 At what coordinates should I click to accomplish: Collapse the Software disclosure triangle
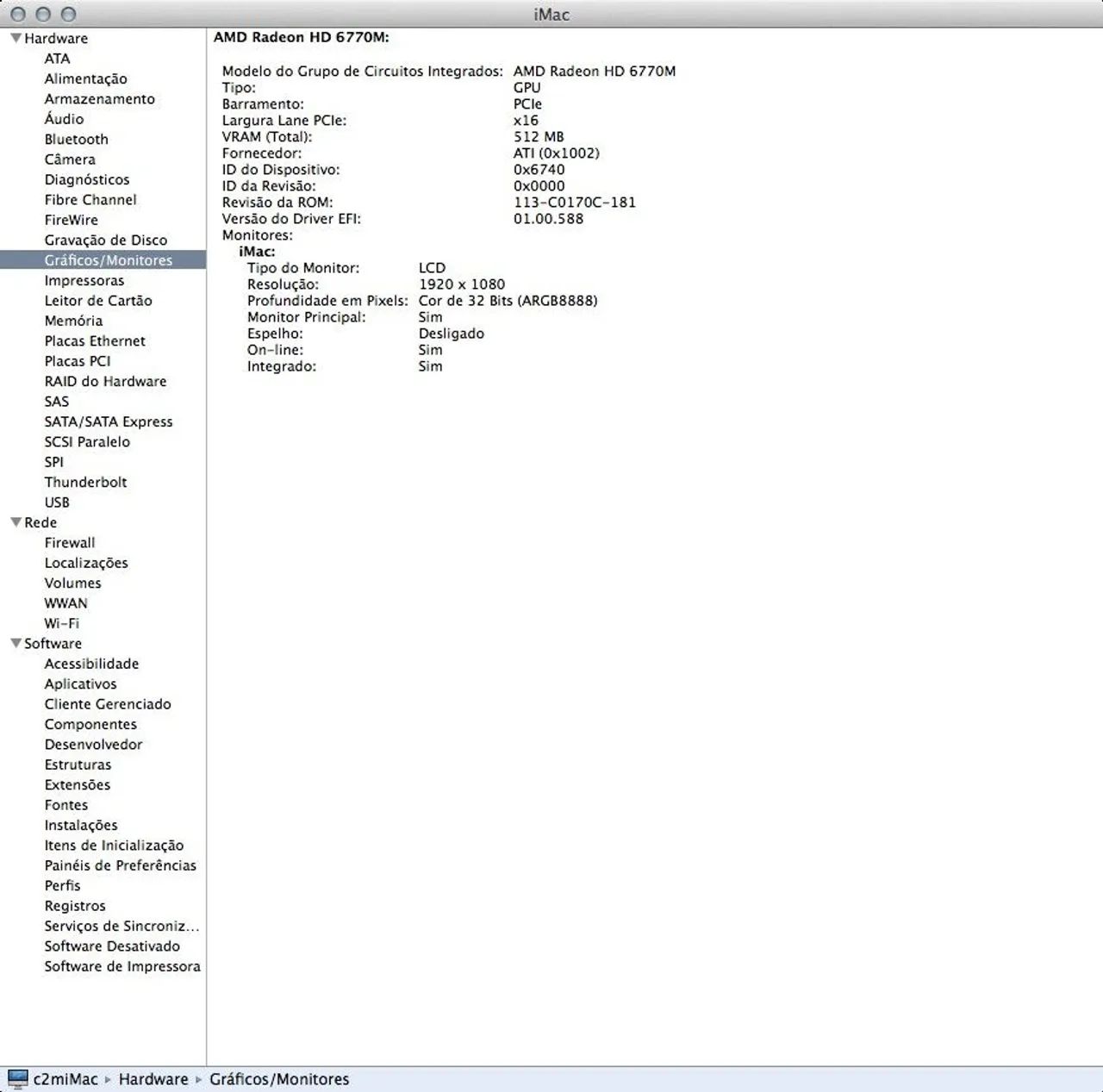16,643
